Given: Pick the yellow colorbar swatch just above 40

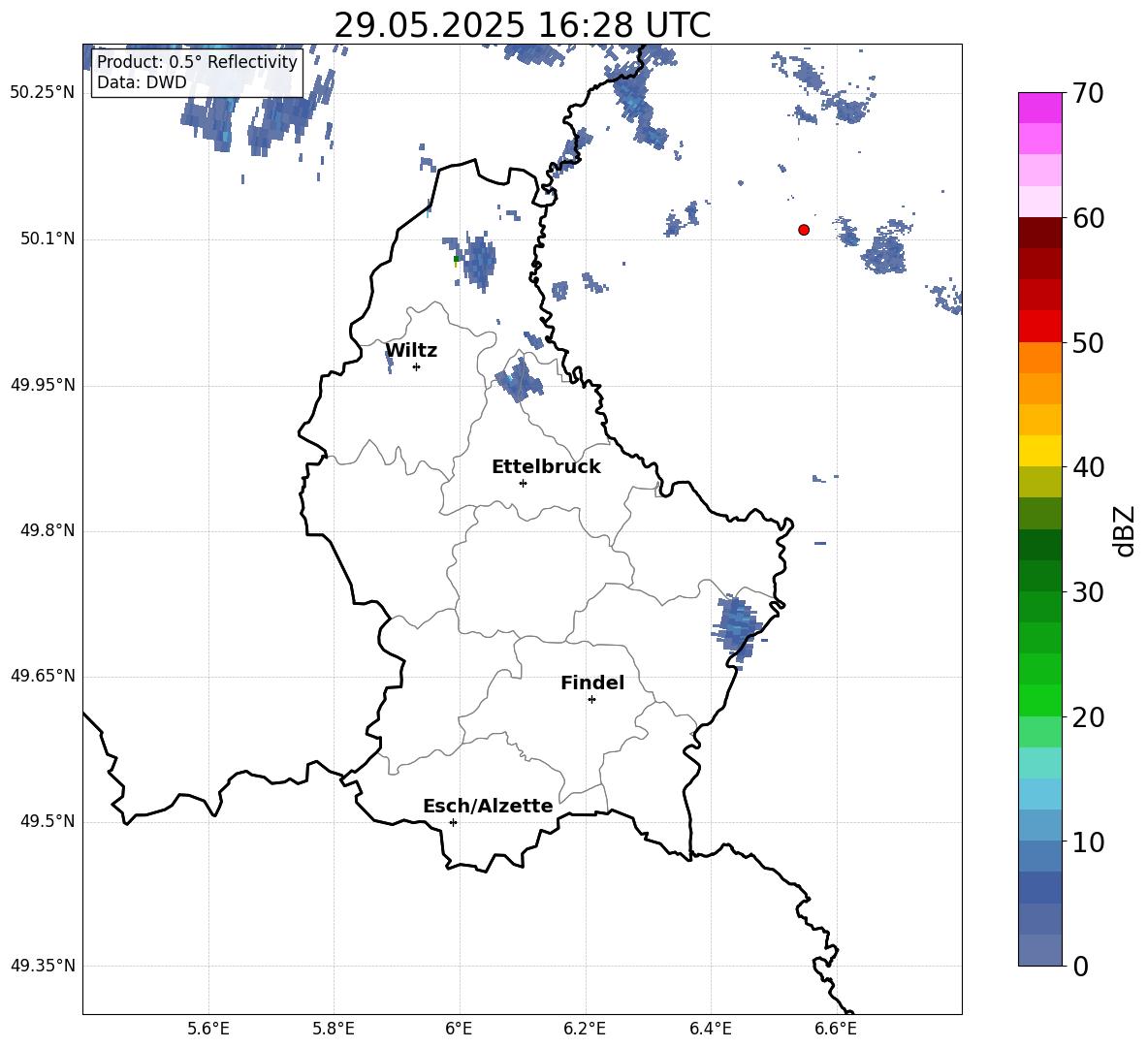Looking at the screenshot, I should [1039, 451].
